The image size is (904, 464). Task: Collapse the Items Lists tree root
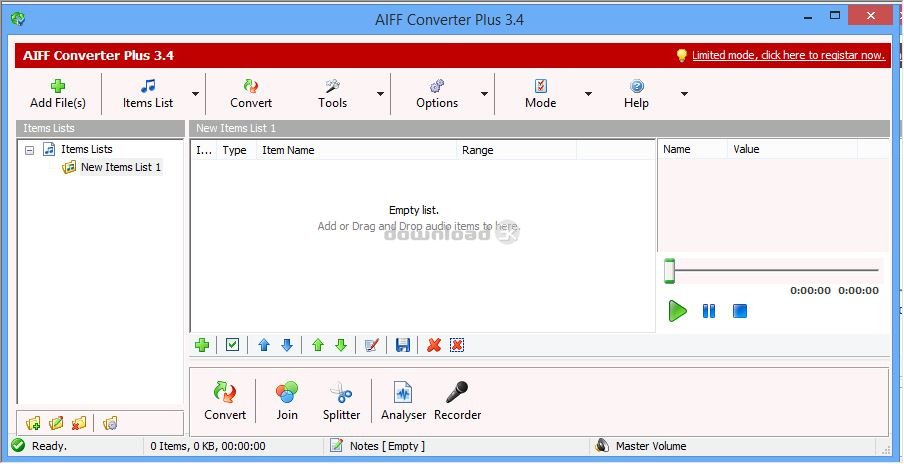(30, 150)
